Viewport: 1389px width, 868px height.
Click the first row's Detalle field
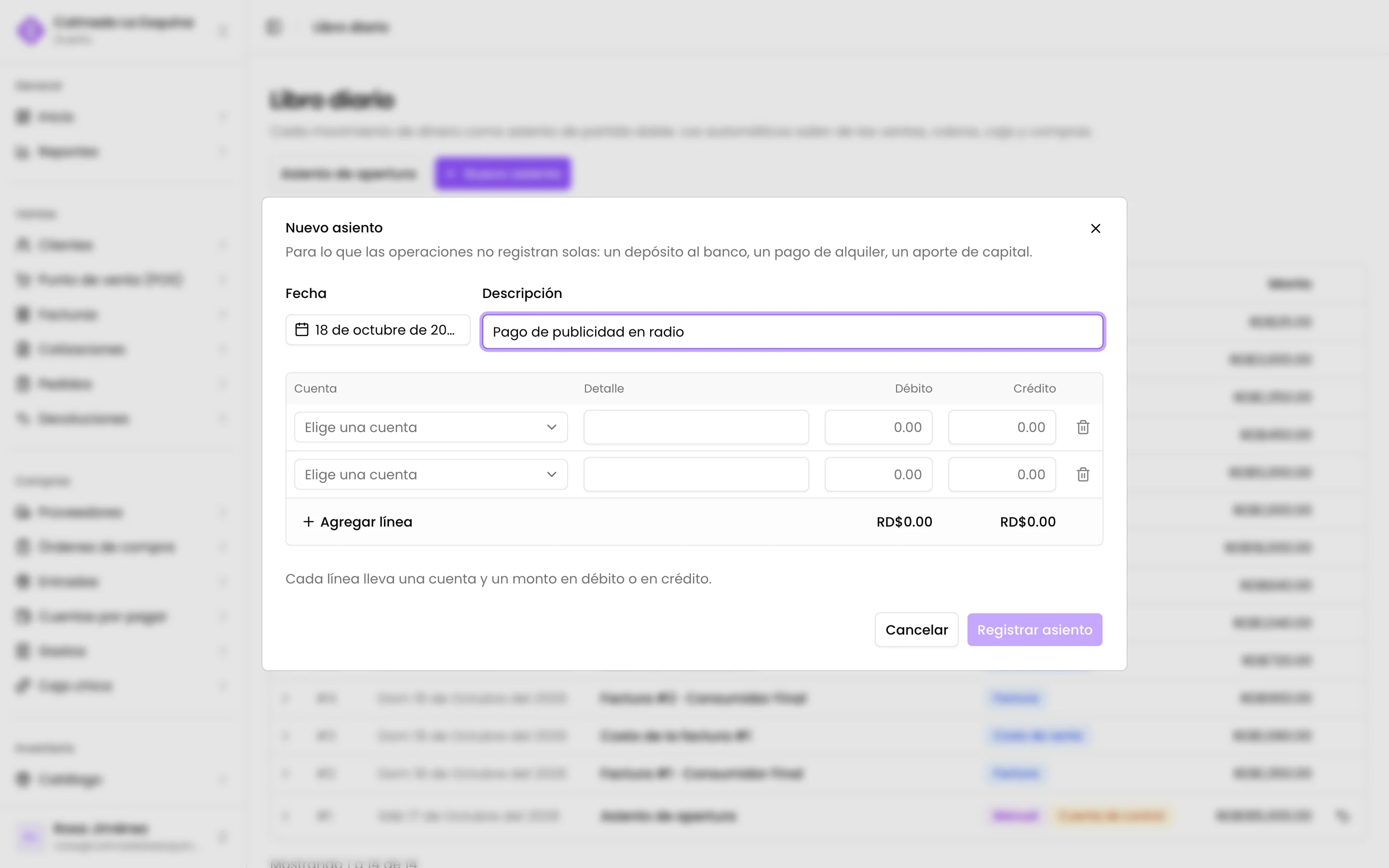click(696, 427)
